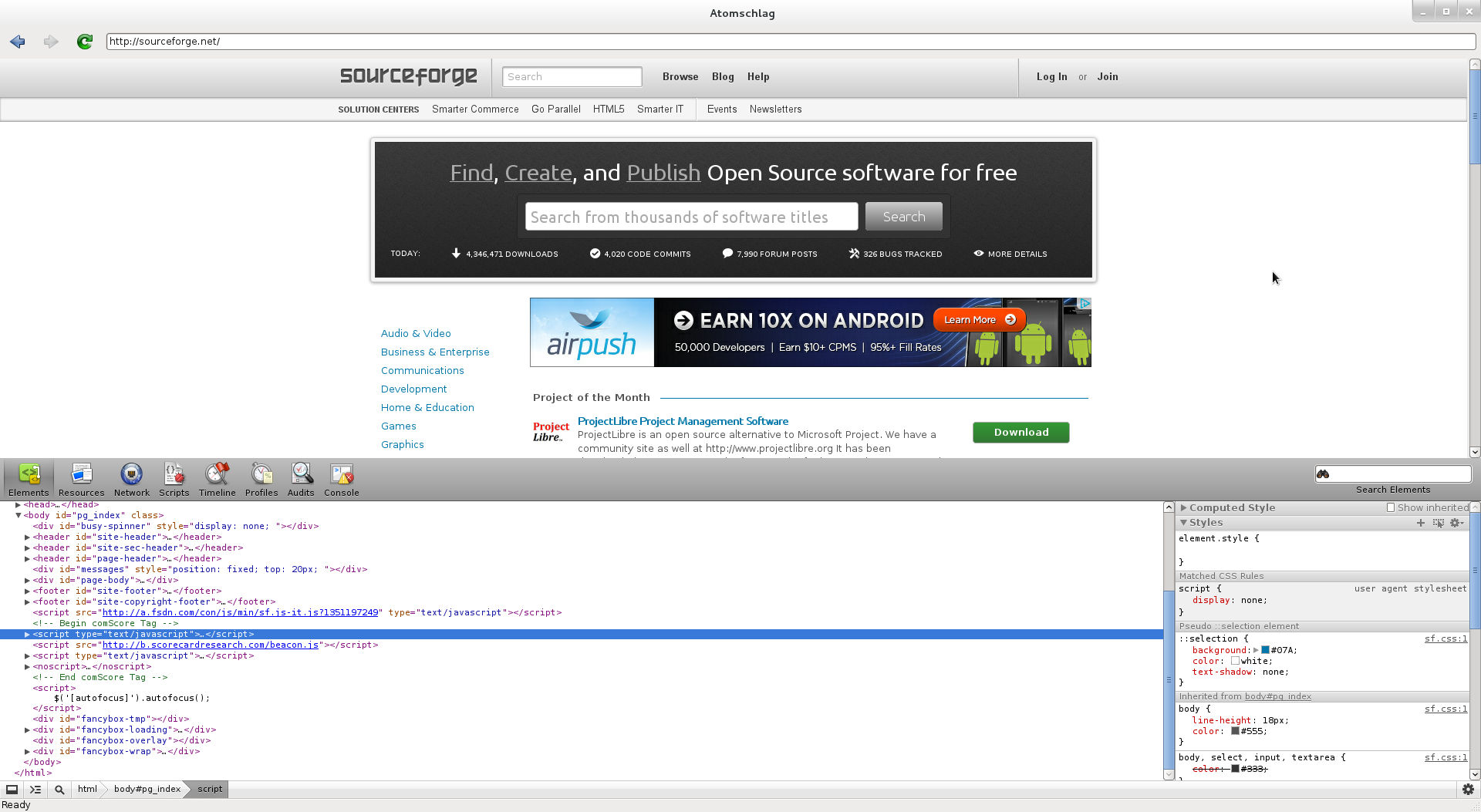
Task: Run the Audits panel
Action: pyautogui.click(x=301, y=478)
